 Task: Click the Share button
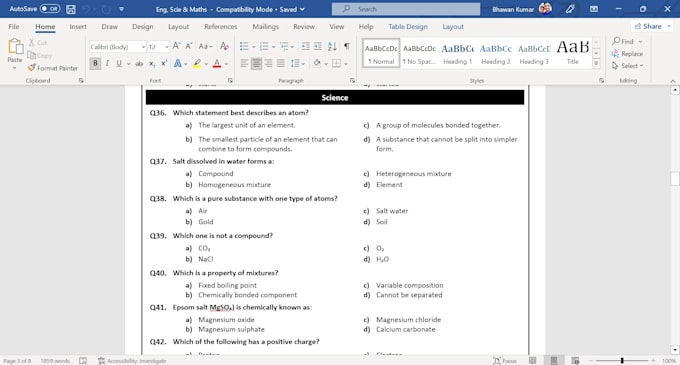click(652, 26)
